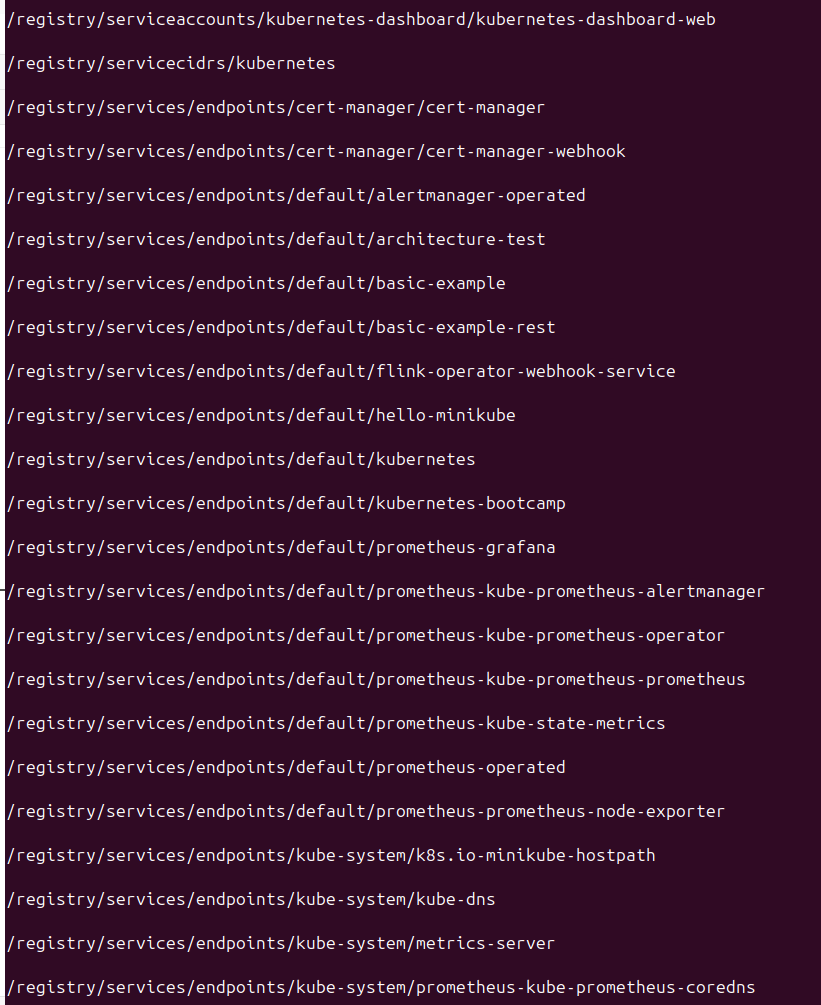Select the alertmanager-operated endpoint line

point(296,195)
